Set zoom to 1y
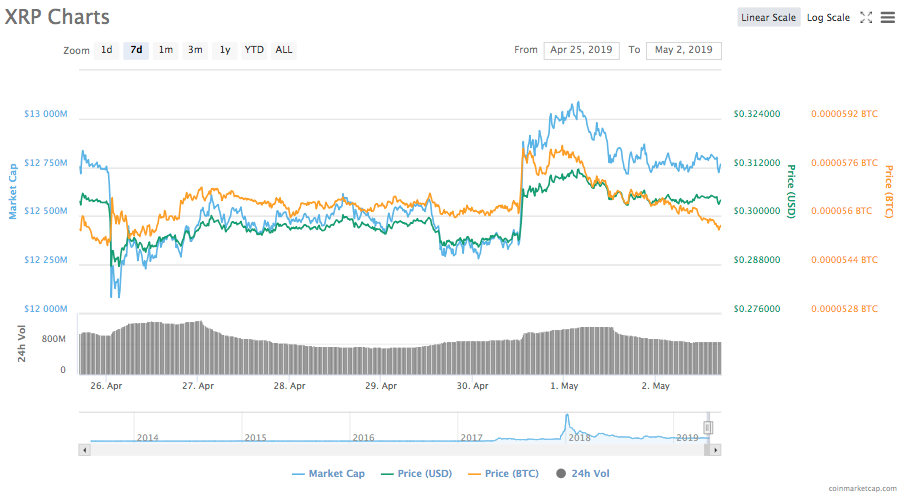The width and height of the screenshot is (906, 494). (x=225, y=50)
